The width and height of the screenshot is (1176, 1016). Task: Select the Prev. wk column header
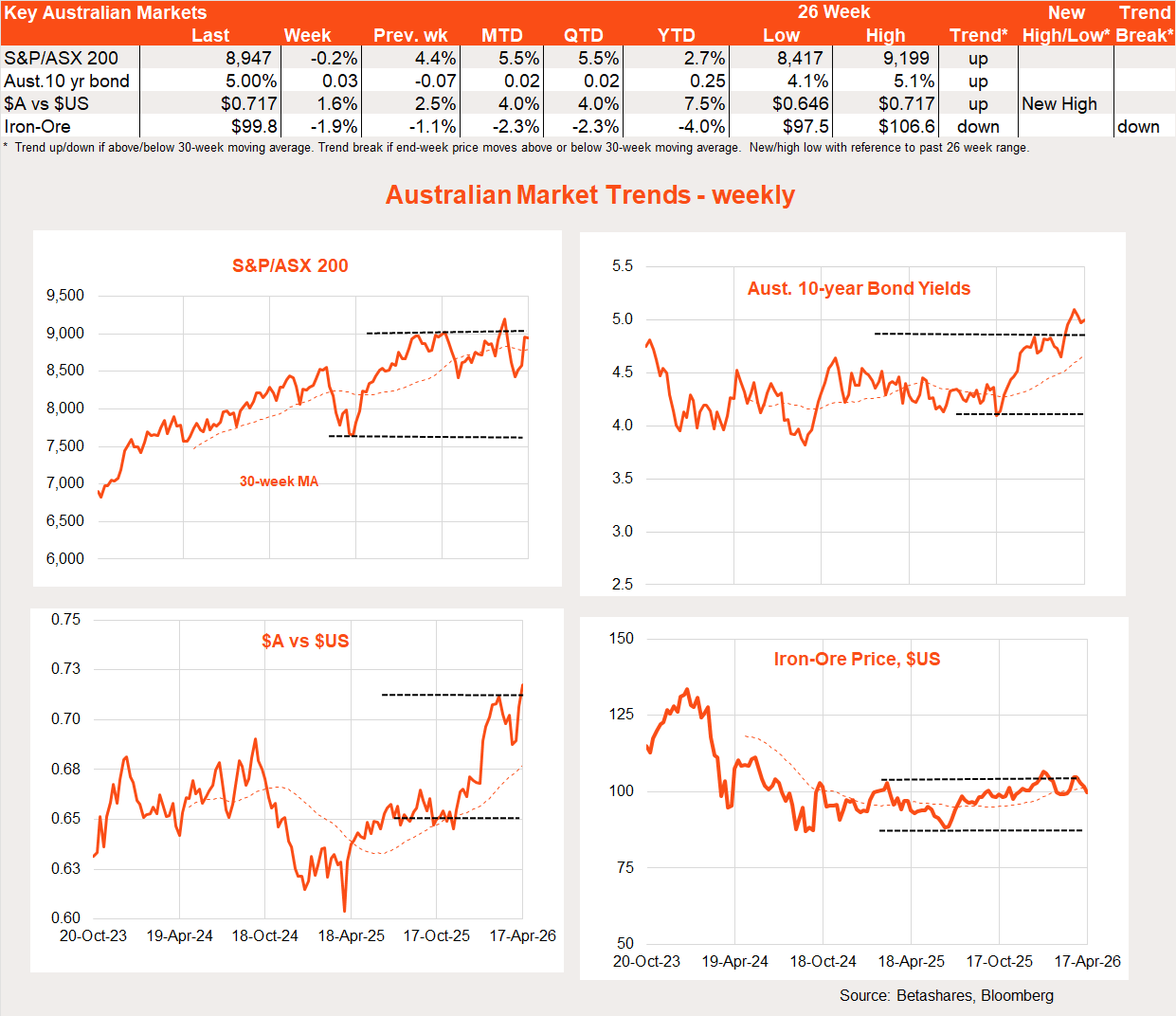410,35
